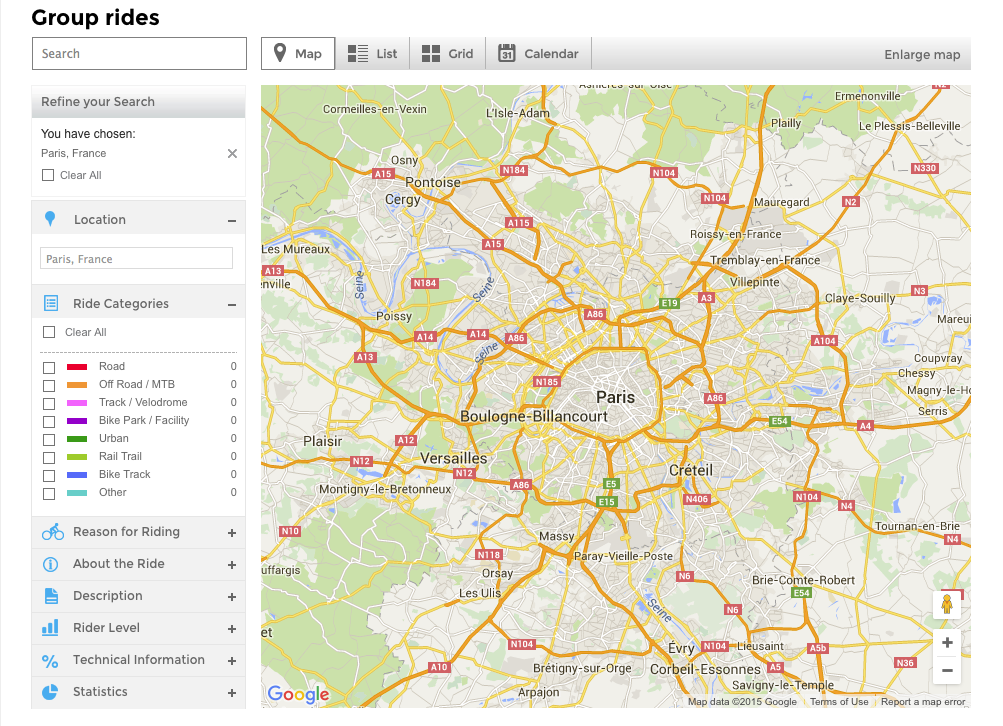Switch to the Calendar view tab
The width and height of the screenshot is (1003, 726).
click(x=539, y=53)
